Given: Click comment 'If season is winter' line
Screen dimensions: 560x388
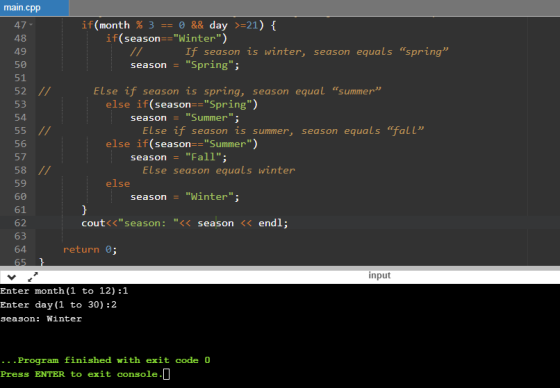Looking at the screenshot, I should click(x=289, y=52).
